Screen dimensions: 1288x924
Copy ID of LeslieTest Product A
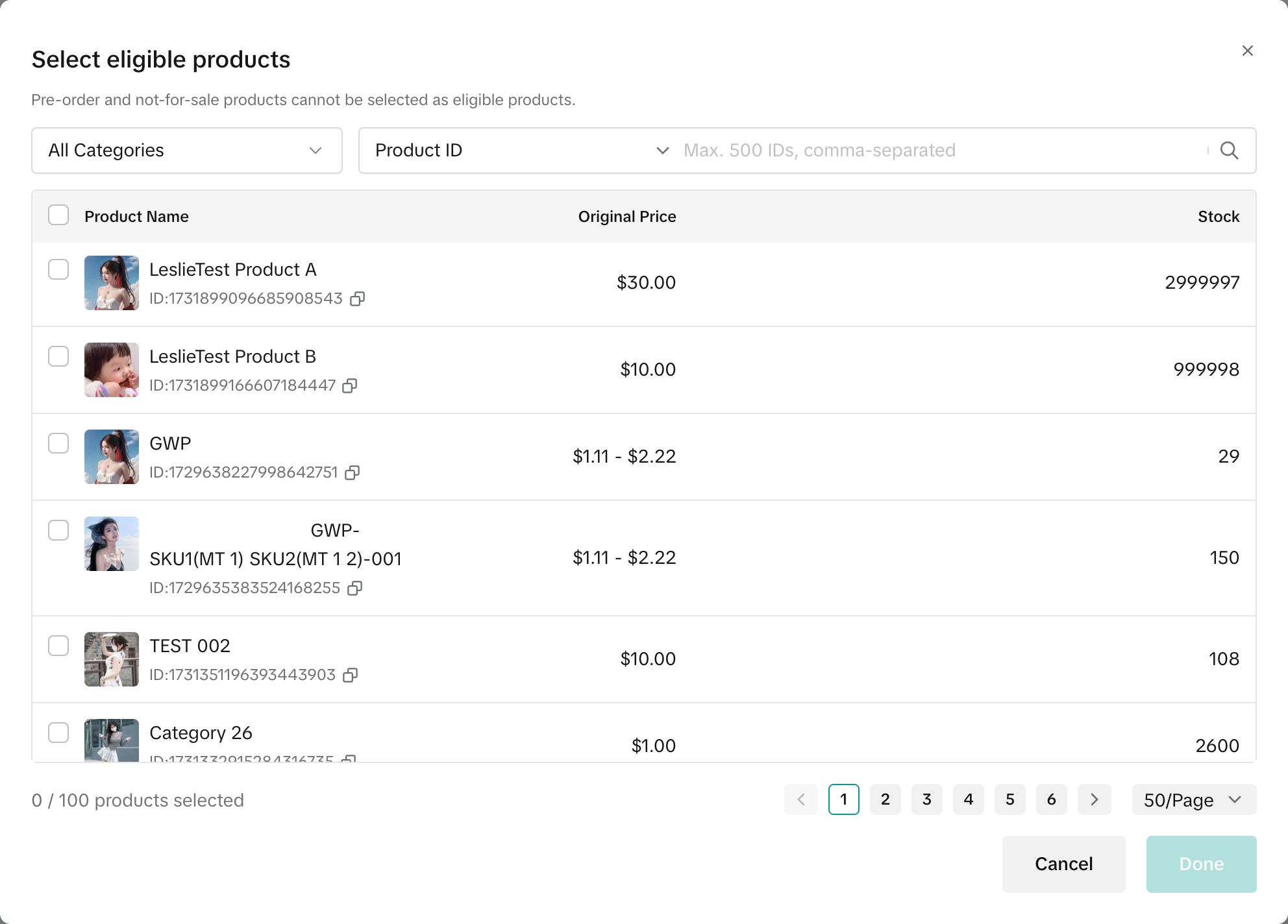(357, 298)
